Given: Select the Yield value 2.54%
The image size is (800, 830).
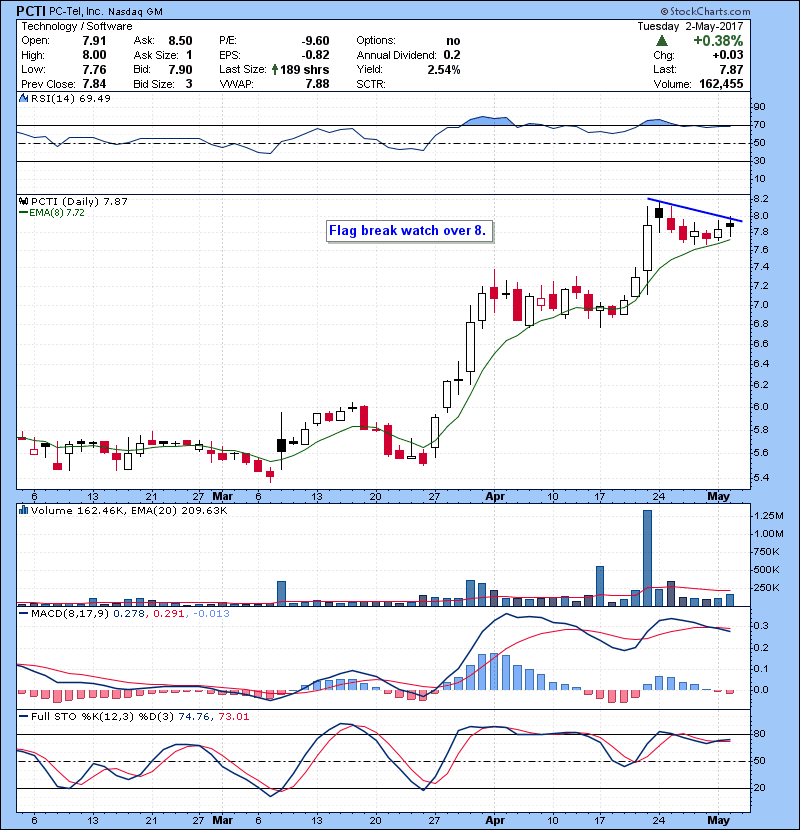Looking at the screenshot, I should (444, 69).
